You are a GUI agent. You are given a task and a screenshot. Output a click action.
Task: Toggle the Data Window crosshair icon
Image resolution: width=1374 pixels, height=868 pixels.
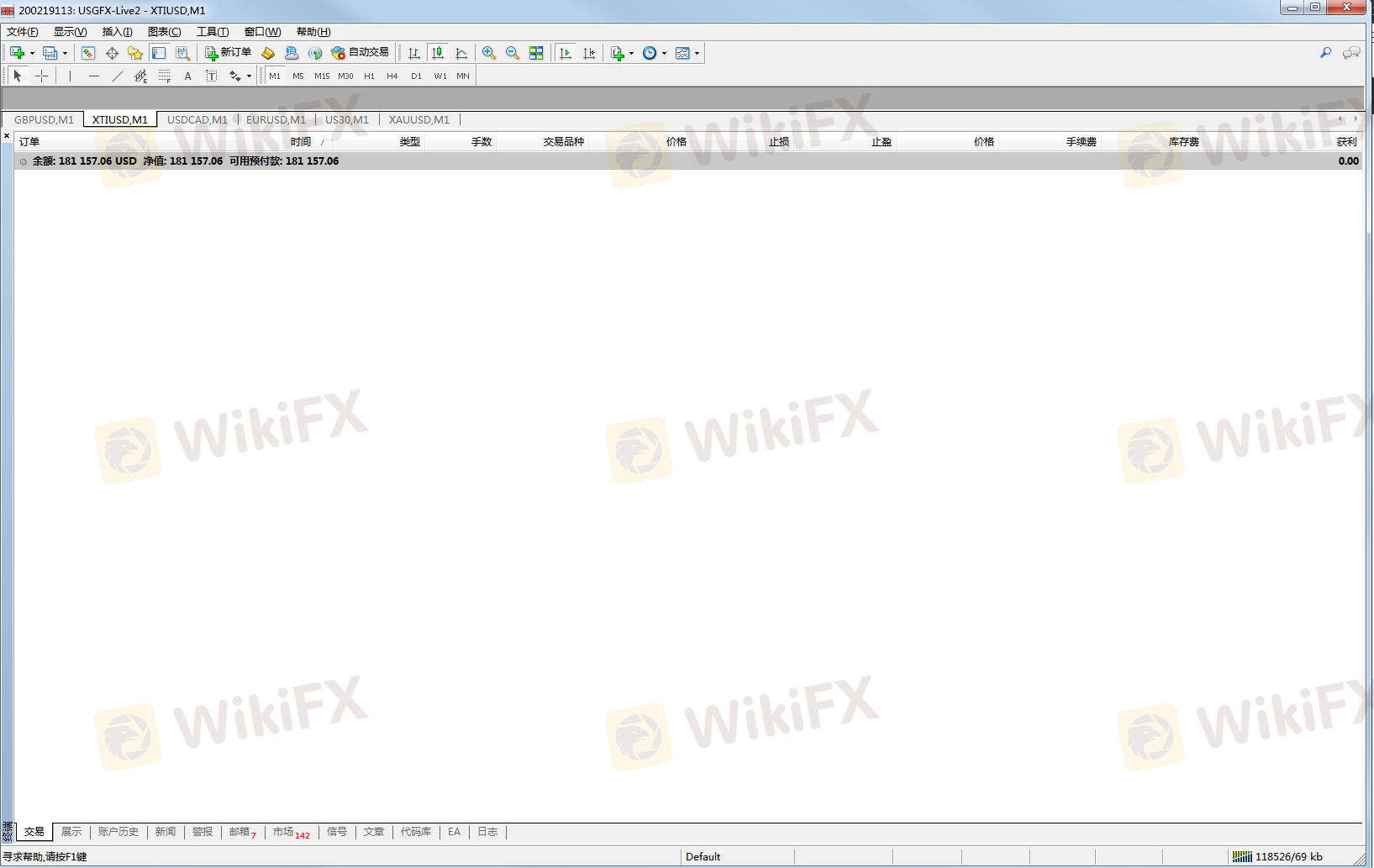pyautogui.click(x=112, y=53)
